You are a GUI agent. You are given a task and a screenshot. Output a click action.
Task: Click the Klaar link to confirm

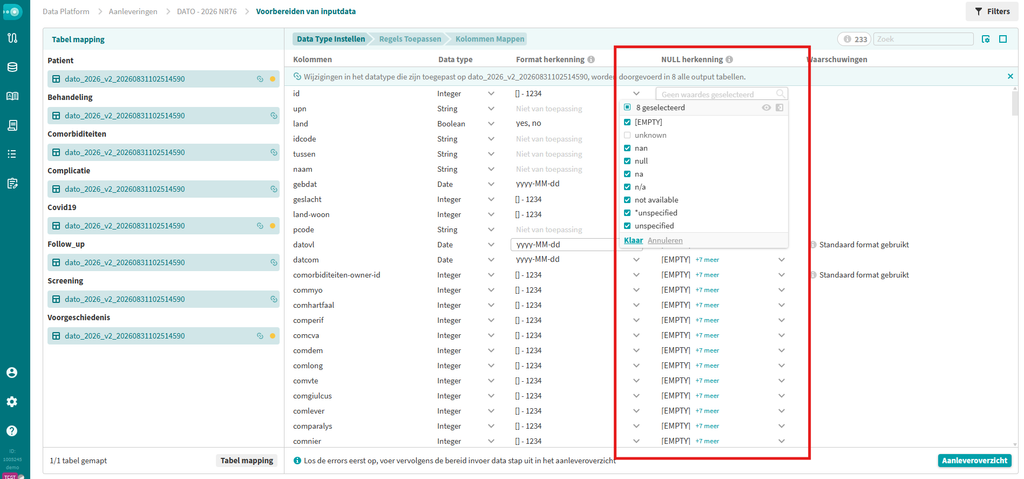[633, 240]
